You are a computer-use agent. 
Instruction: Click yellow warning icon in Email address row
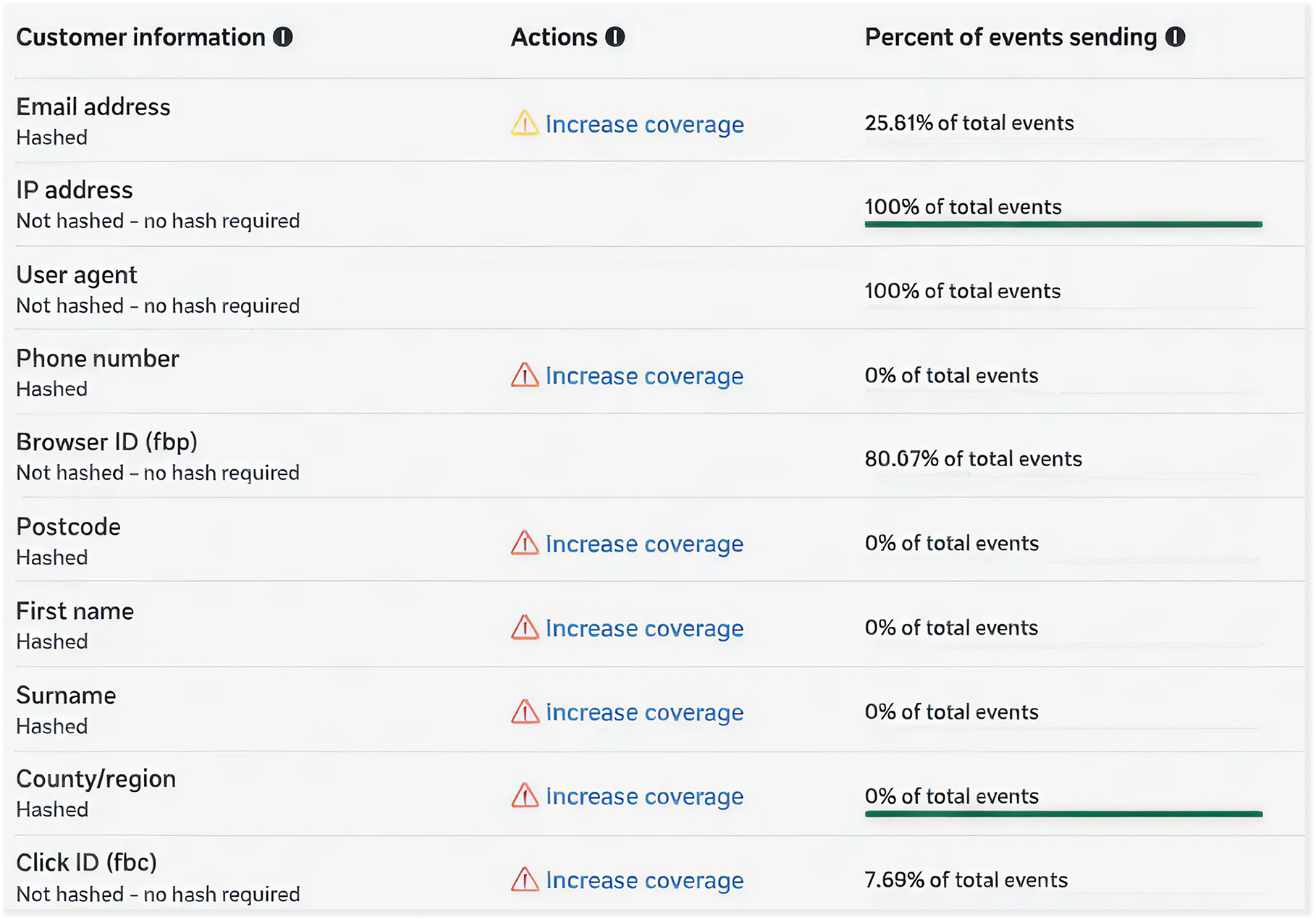(525, 124)
